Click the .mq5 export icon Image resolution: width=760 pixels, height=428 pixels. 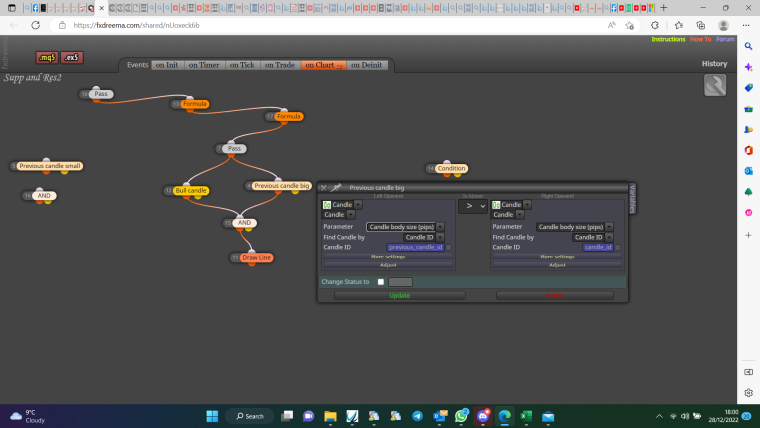click(47, 58)
